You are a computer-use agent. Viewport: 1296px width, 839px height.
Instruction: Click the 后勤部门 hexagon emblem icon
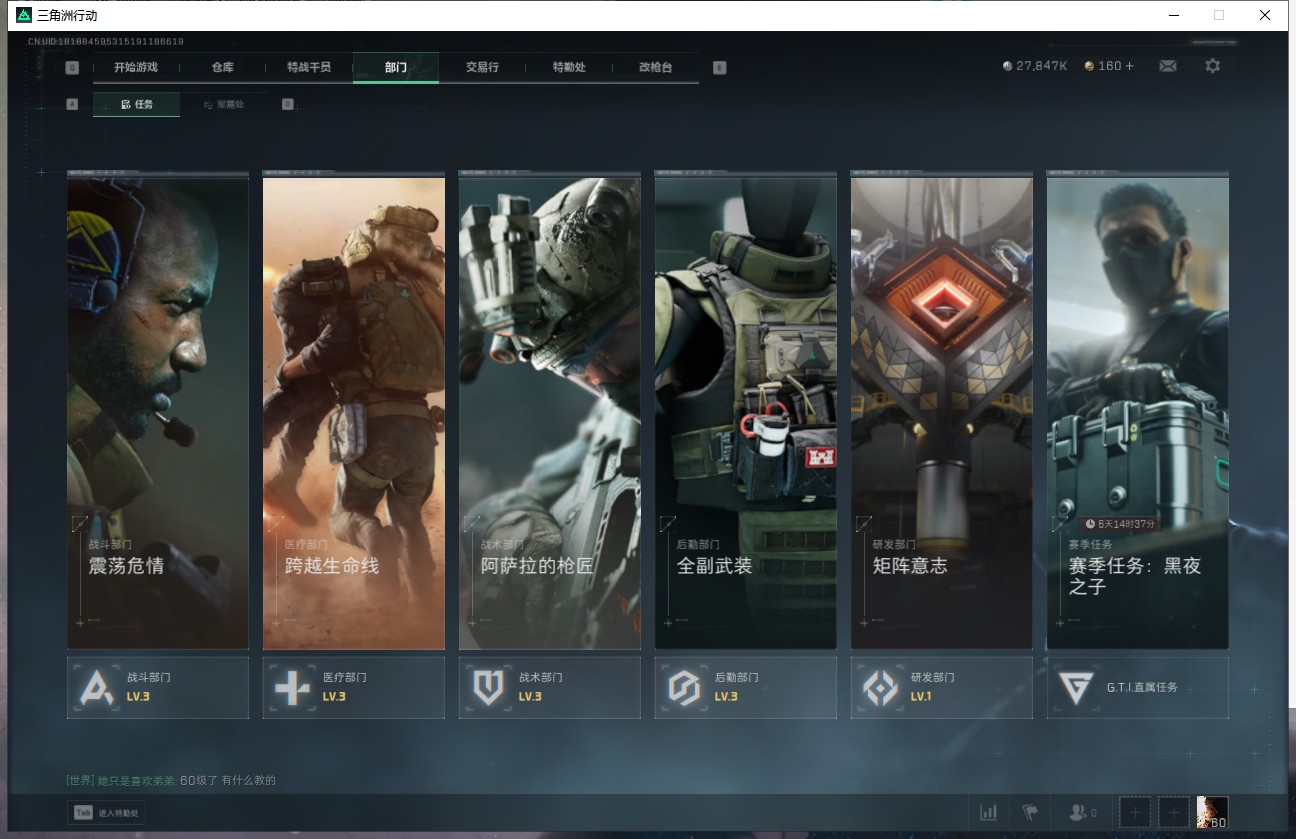685,688
